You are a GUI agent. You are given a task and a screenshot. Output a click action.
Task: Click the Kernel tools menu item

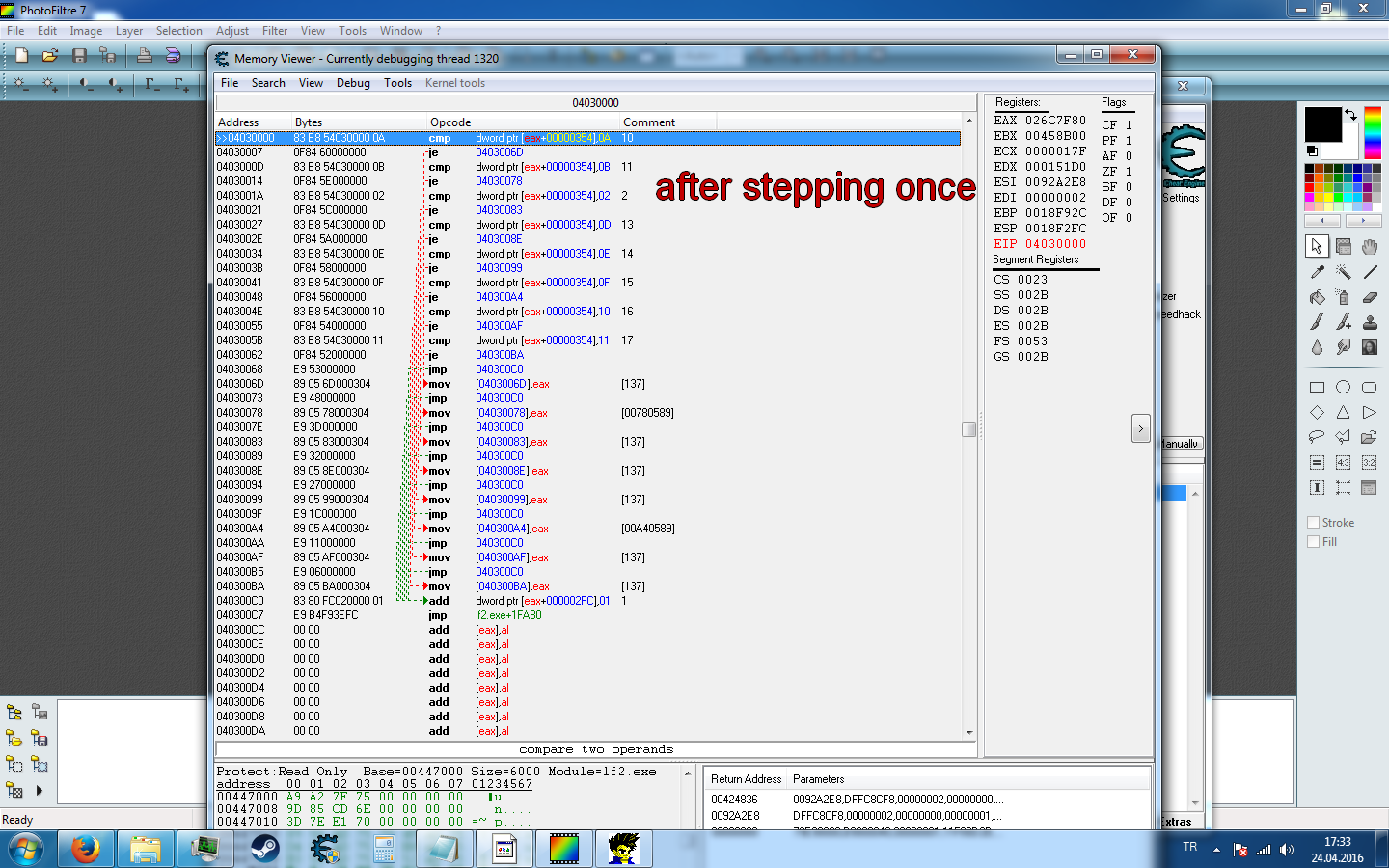454,83
